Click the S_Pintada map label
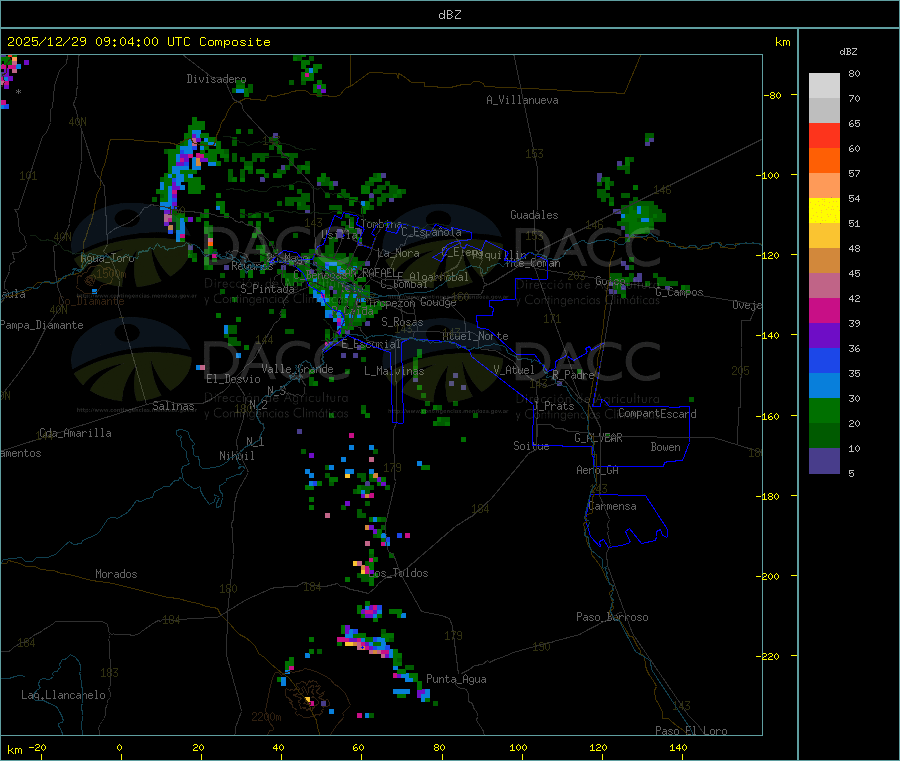This screenshot has width=900, height=761. (267, 289)
